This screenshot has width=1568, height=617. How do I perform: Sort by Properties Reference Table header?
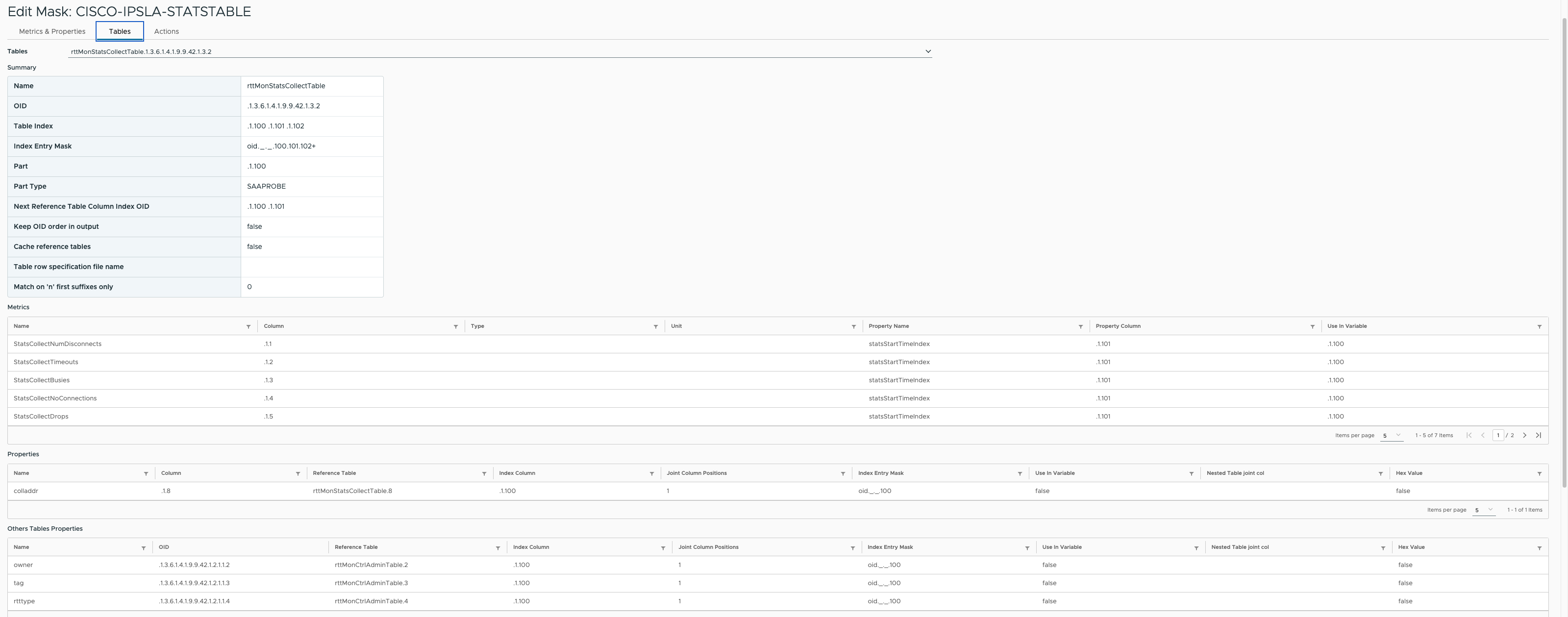coord(334,473)
